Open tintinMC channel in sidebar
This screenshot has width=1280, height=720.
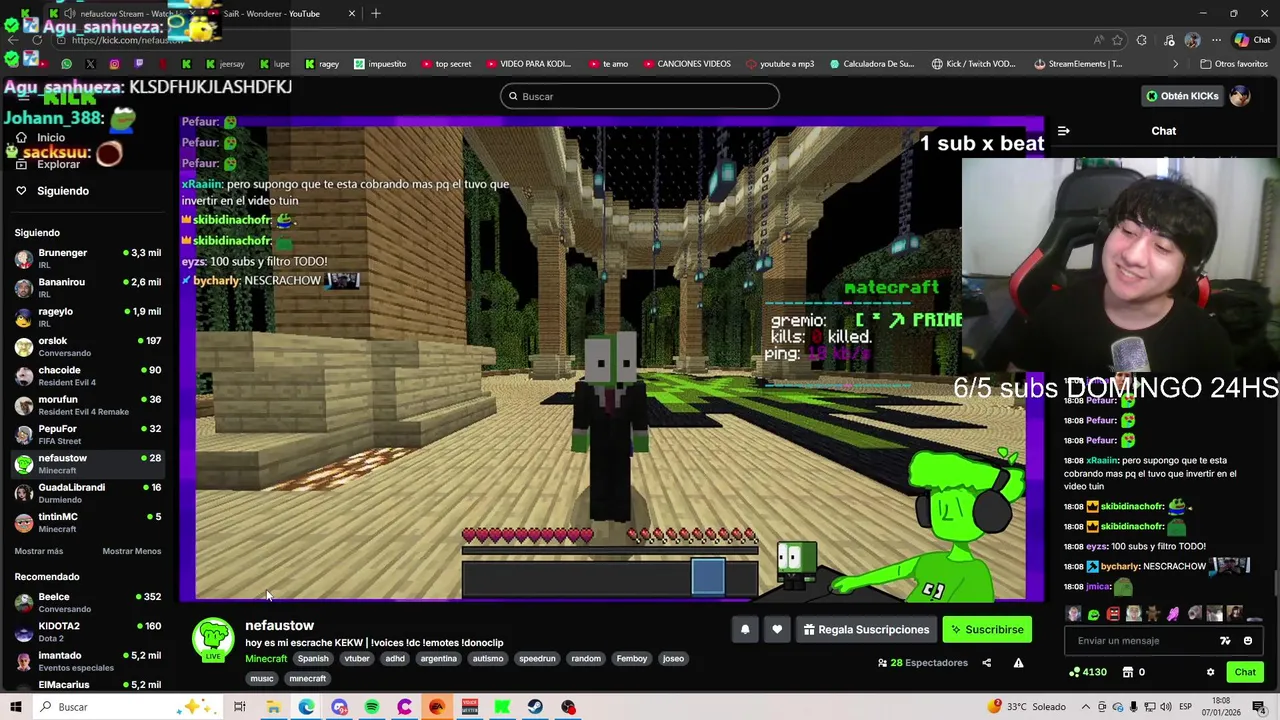pyautogui.click(x=88, y=522)
